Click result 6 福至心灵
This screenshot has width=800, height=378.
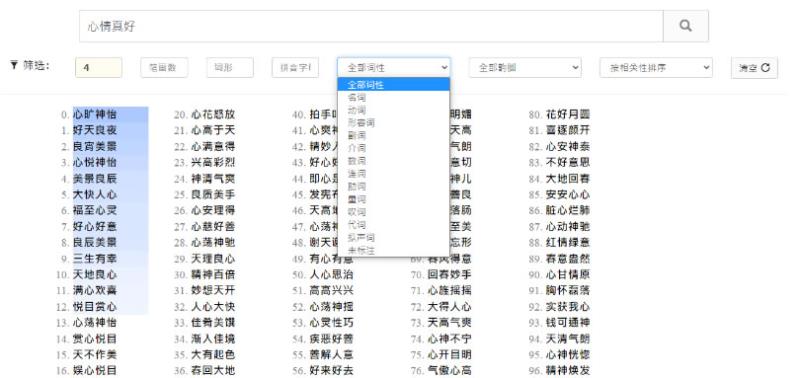[95, 210]
